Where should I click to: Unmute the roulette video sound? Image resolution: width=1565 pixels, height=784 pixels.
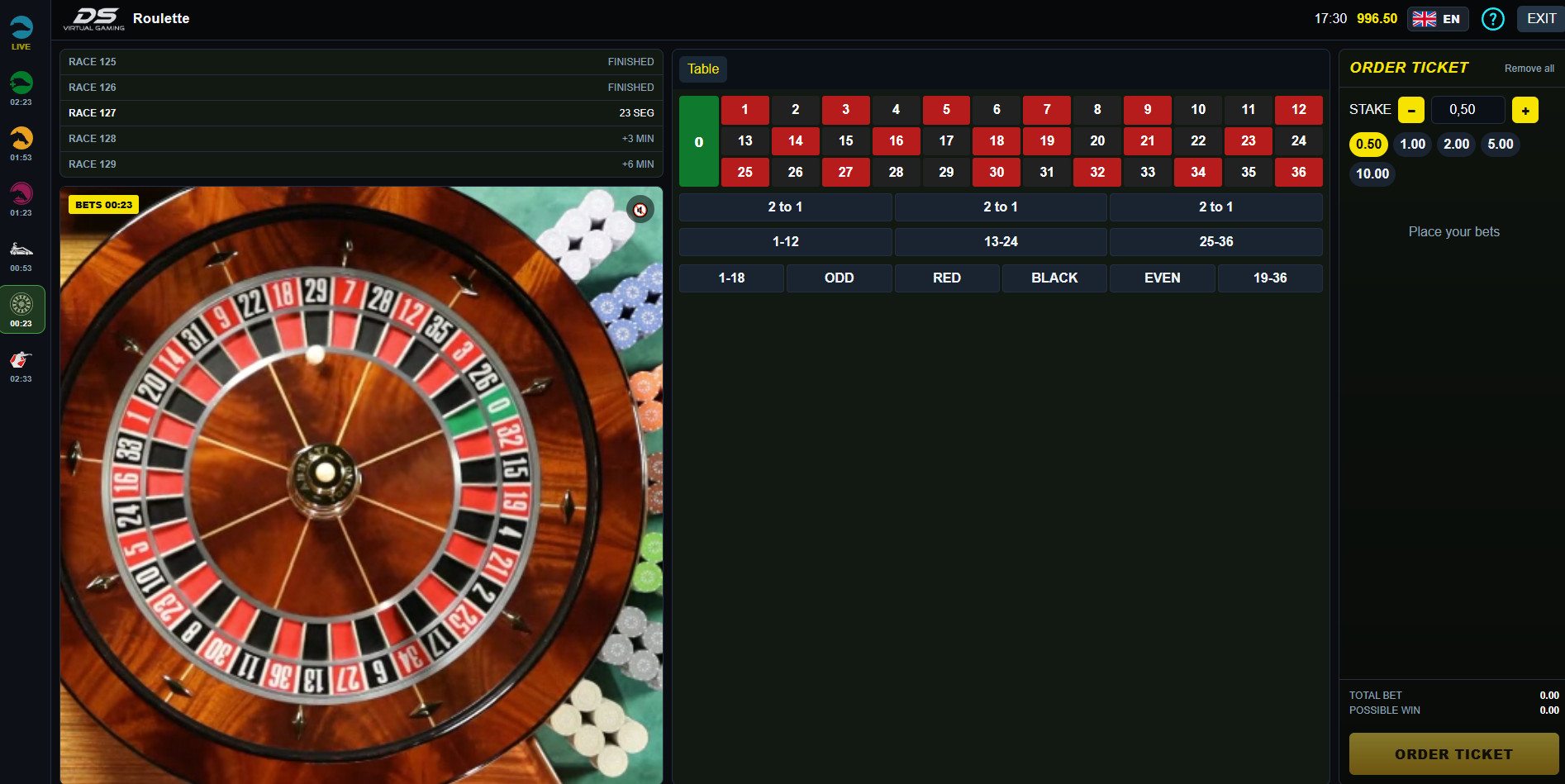click(x=640, y=210)
